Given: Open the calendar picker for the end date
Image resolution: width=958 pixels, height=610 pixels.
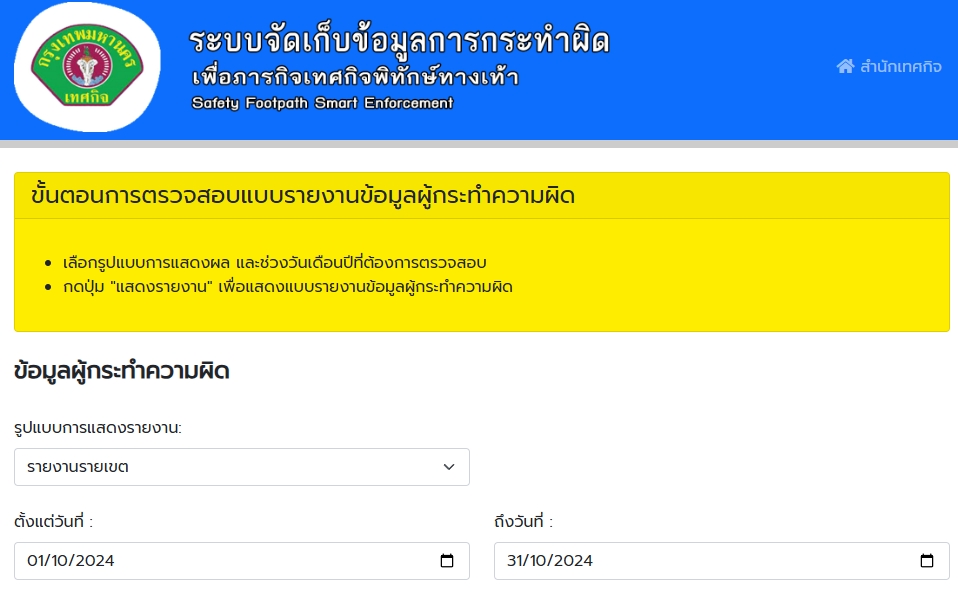Looking at the screenshot, I should 927,561.
